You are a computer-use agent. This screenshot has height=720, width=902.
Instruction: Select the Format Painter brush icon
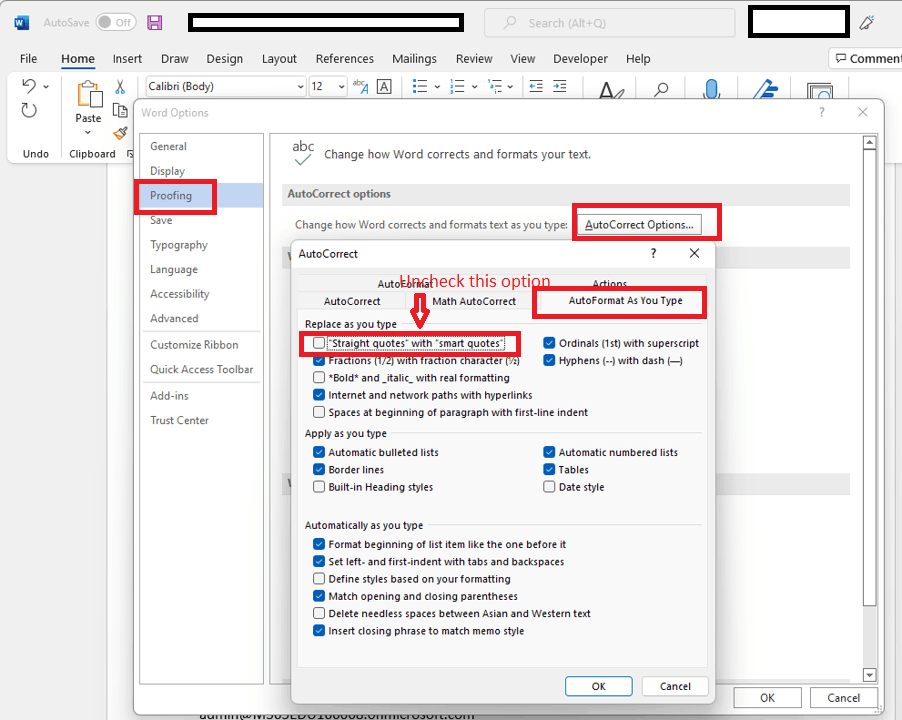[120, 133]
